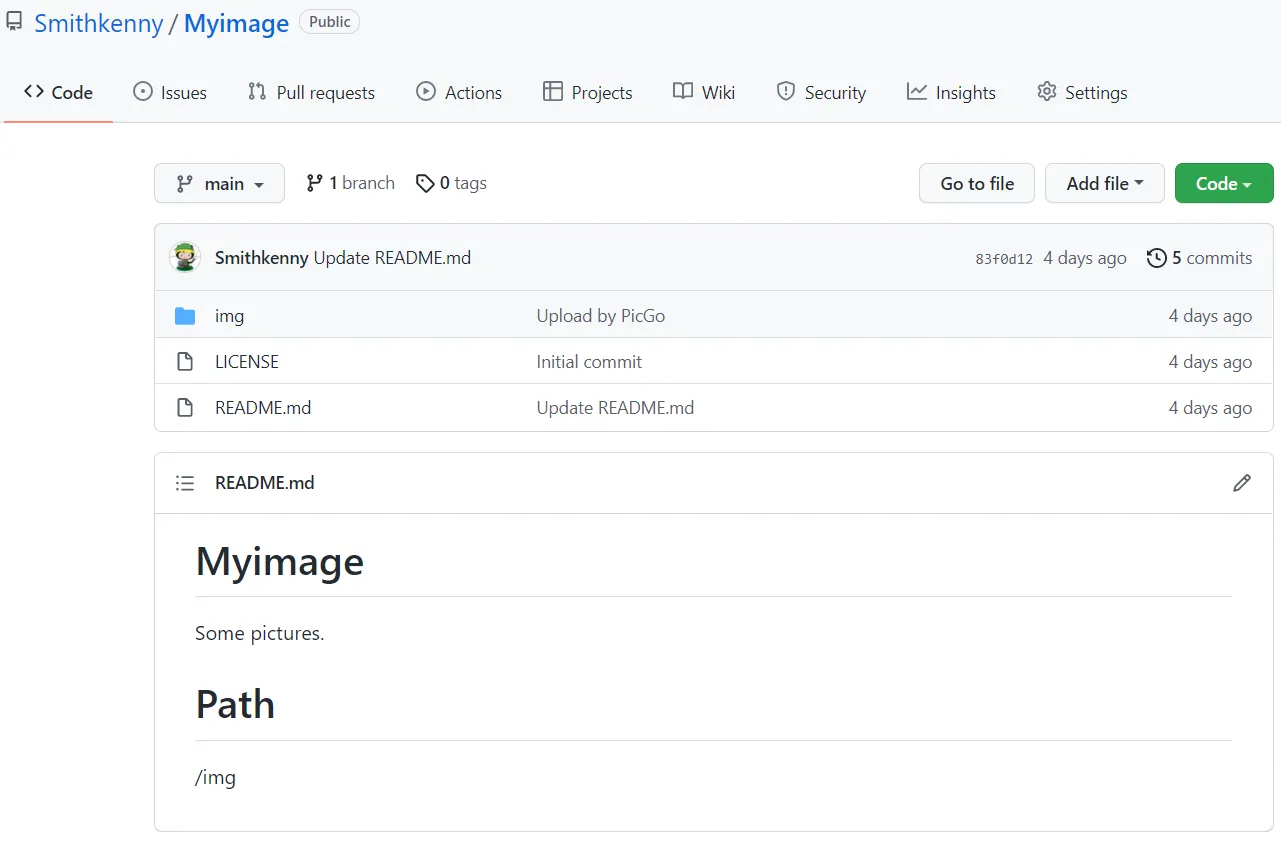Click the Go to file button
1281x843 pixels.
click(x=977, y=183)
